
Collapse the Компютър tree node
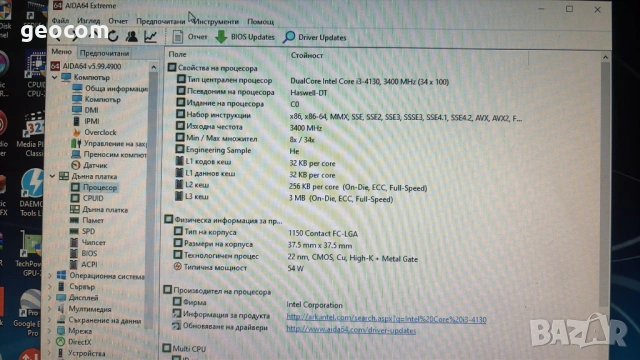[54, 77]
